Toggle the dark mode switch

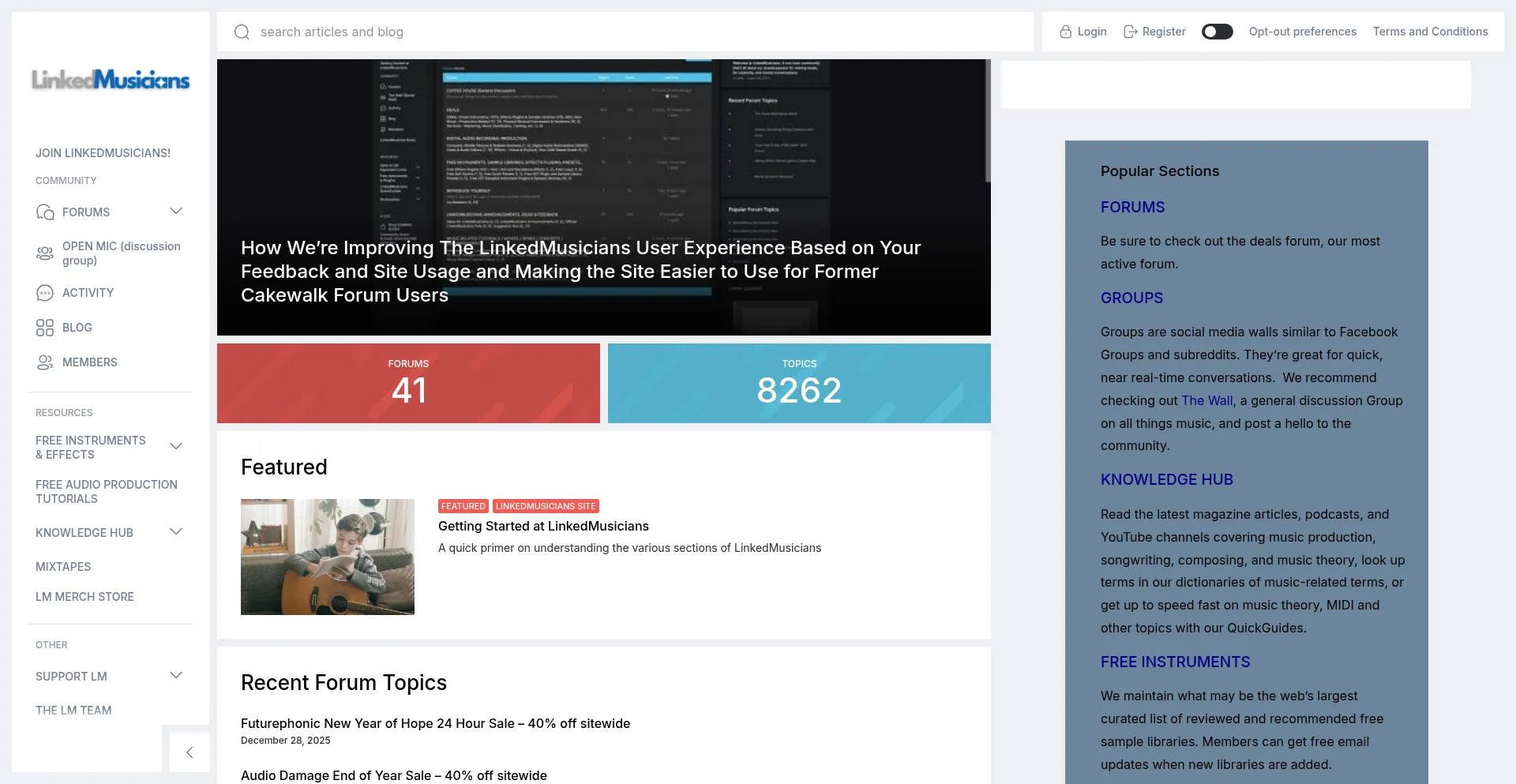pyautogui.click(x=1217, y=32)
